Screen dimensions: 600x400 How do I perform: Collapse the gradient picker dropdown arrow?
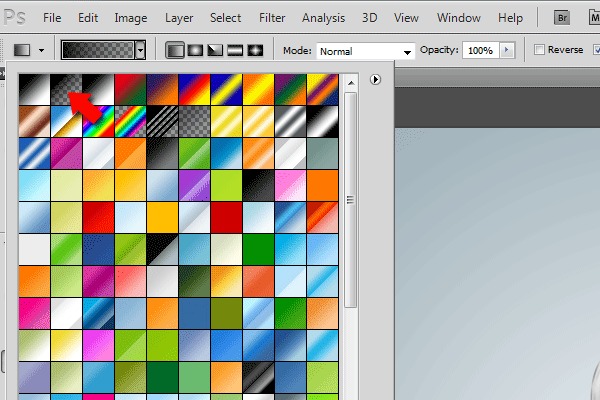tap(140, 50)
